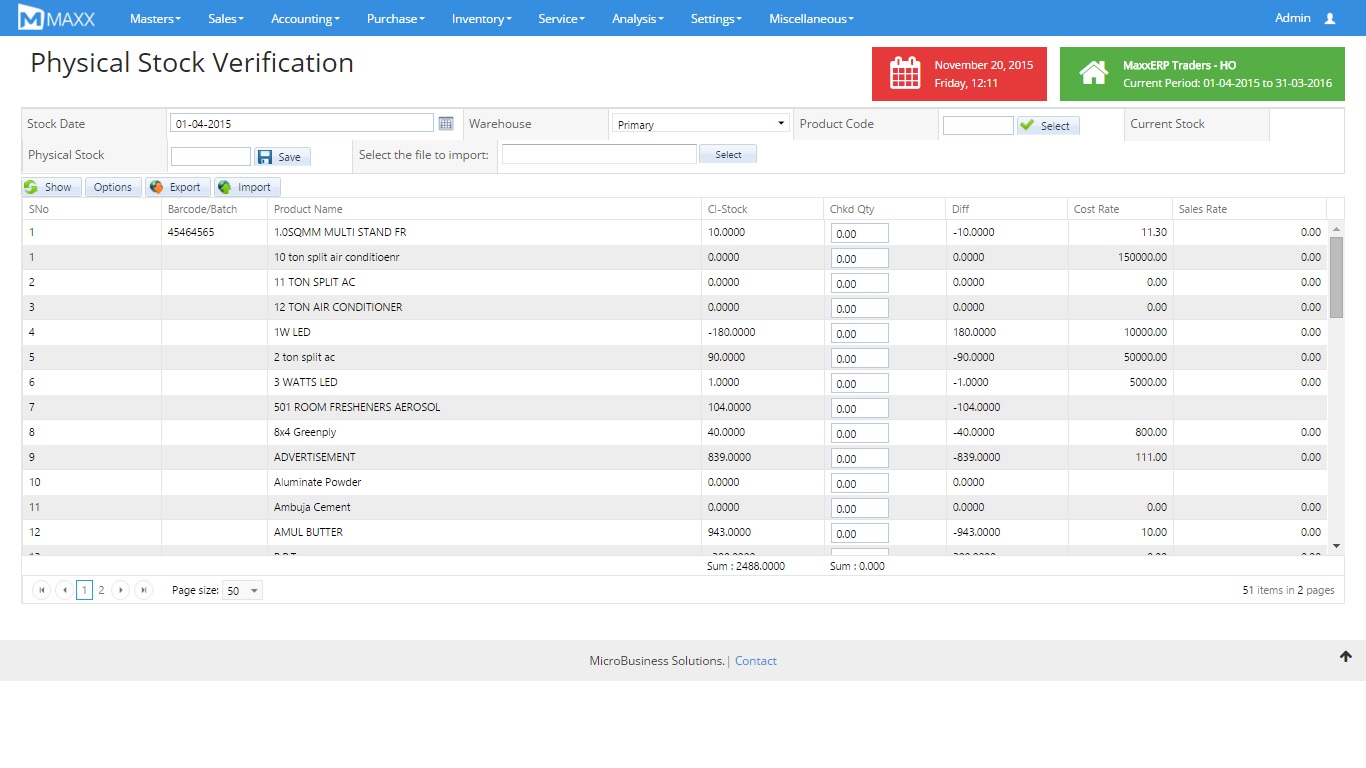Export the stock verification list
The width and height of the screenshot is (1366, 768).
177,187
